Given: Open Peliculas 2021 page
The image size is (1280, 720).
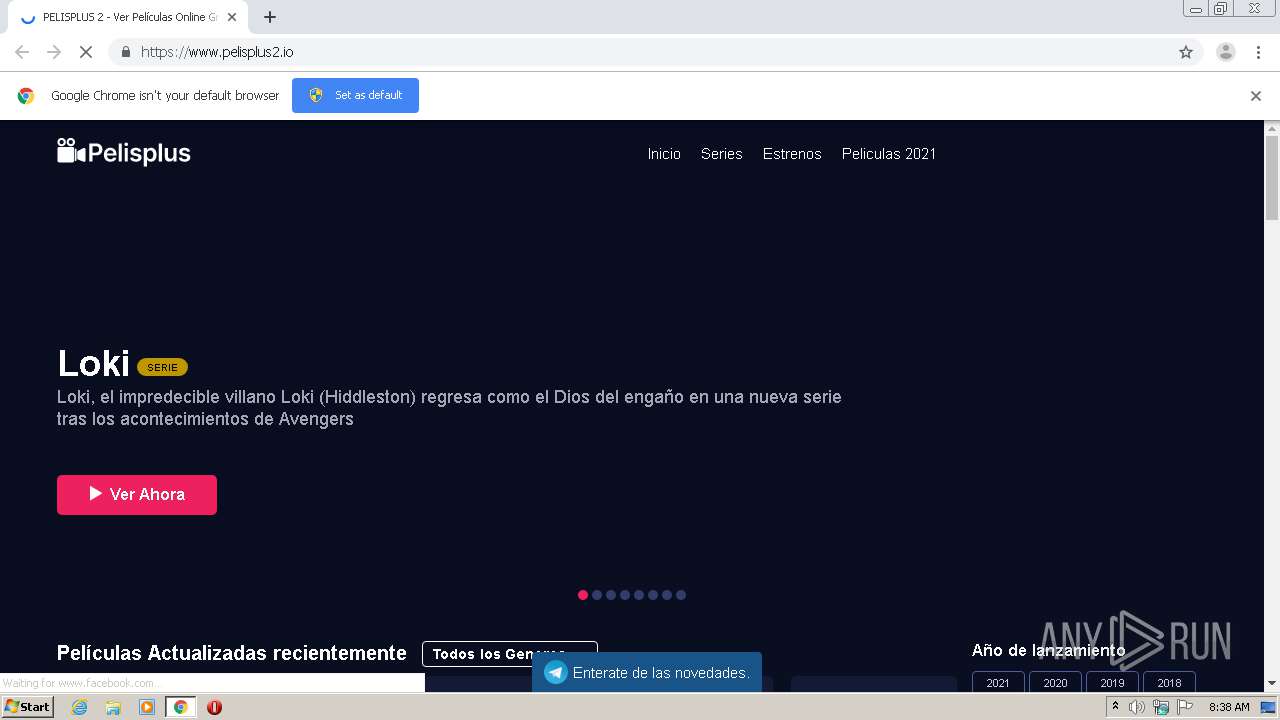Looking at the screenshot, I should (x=889, y=154).
